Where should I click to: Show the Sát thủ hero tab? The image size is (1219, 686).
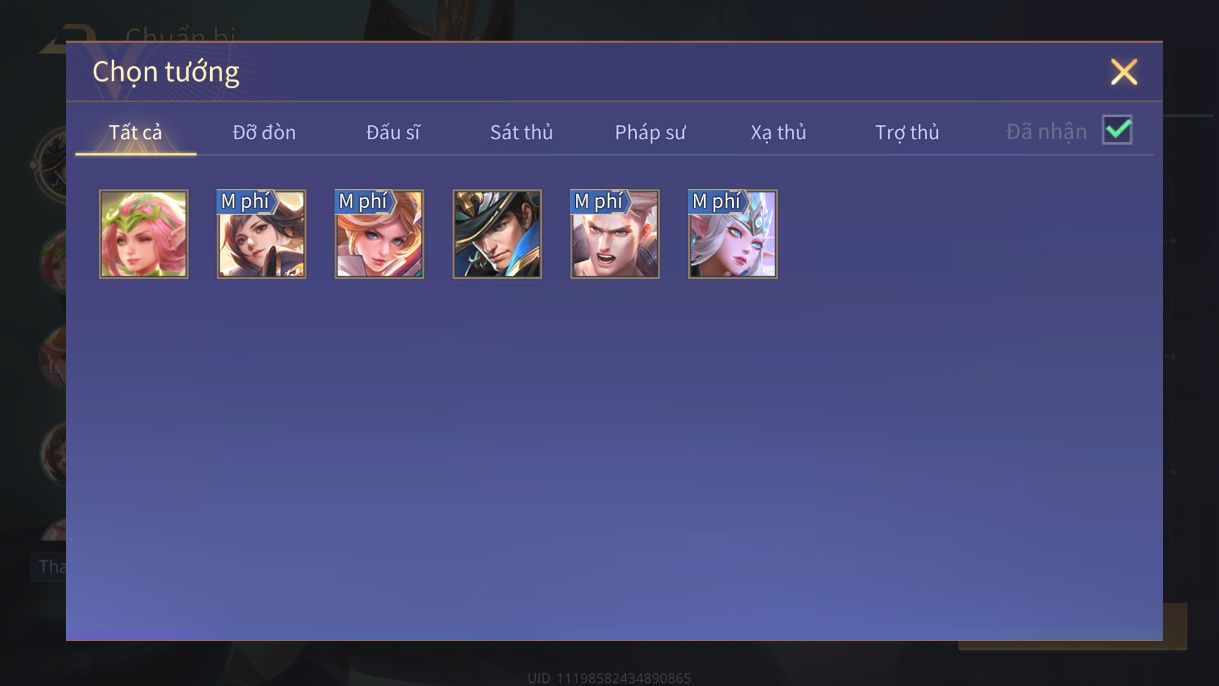pyautogui.click(x=521, y=132)
